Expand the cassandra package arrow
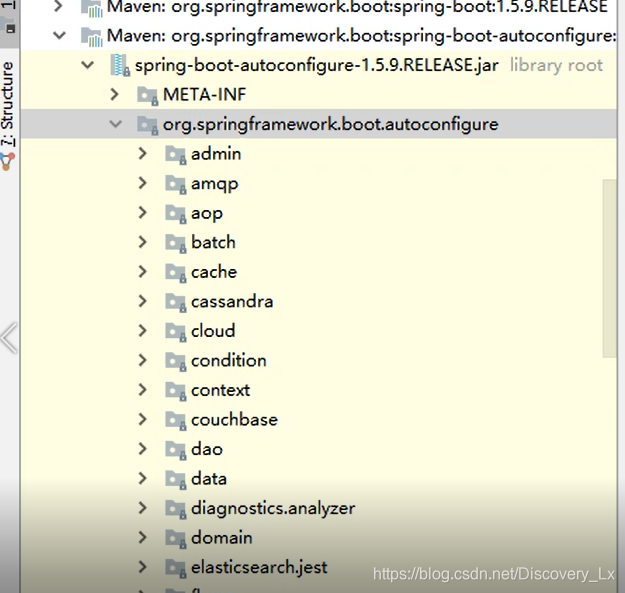 [x=143, y=301]
